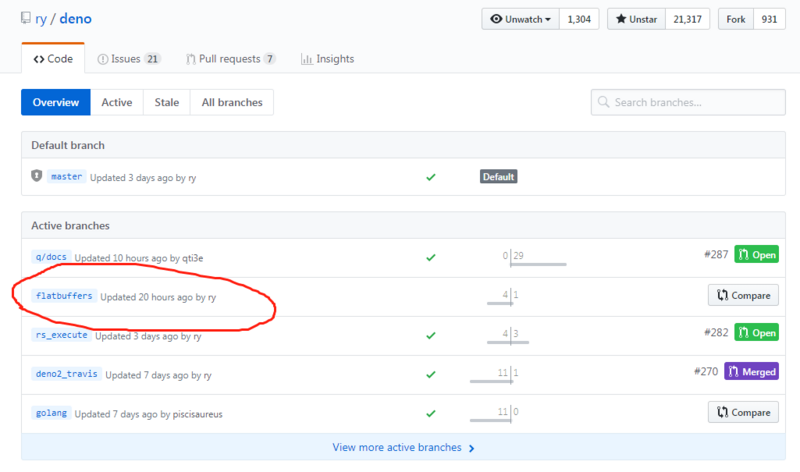The image size is (800, 472).
Task: Click the Pull requests count badge 7
Action: click(270, 59)
